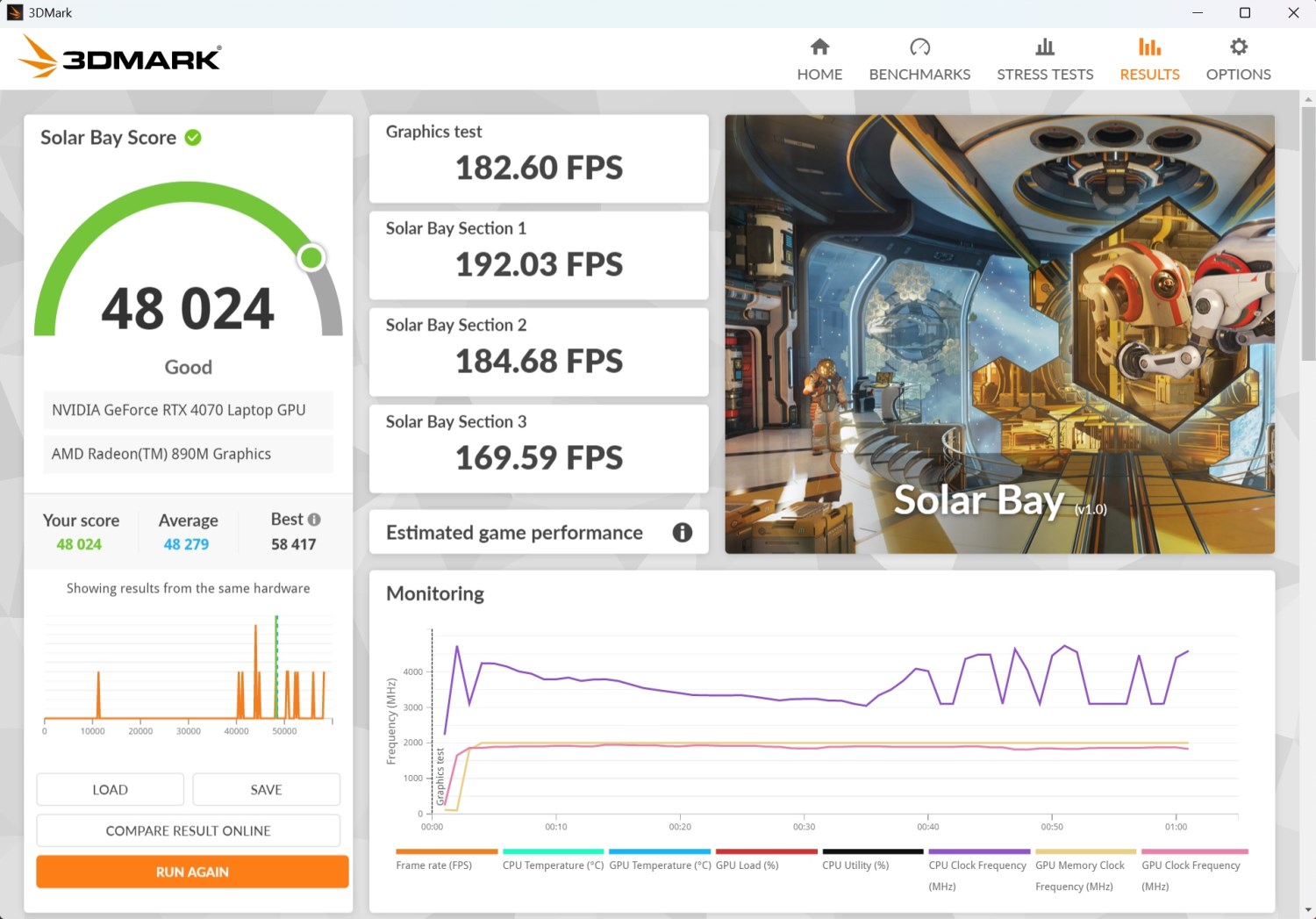Click the Solar Bay Section 1 card
This screenshot has height=919, width=1316.
(x=539, y=255)
